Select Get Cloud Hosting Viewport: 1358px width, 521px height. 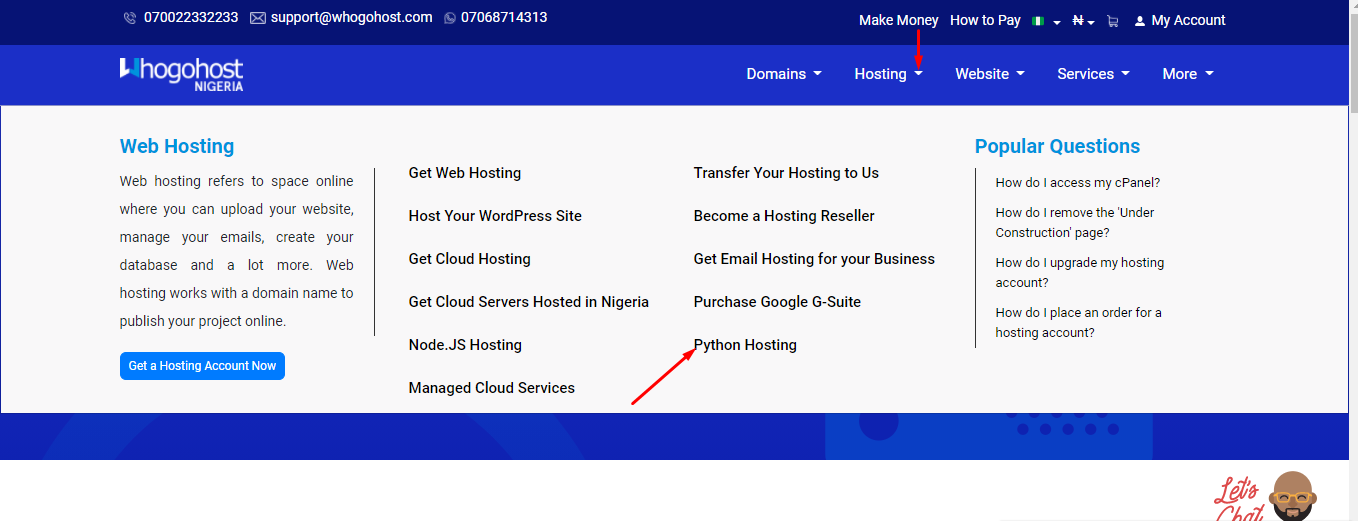click(x=470, y=259)
